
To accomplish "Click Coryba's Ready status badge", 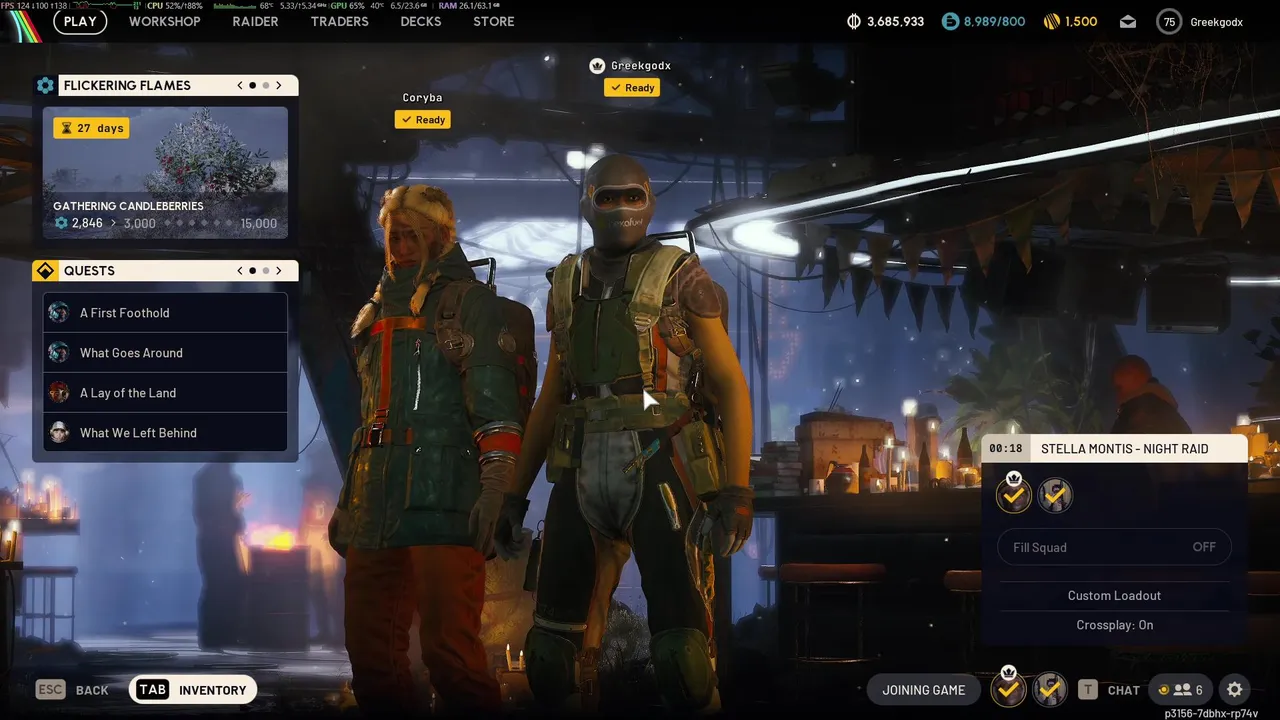I will pyautogui.click(x=423, y=120).
